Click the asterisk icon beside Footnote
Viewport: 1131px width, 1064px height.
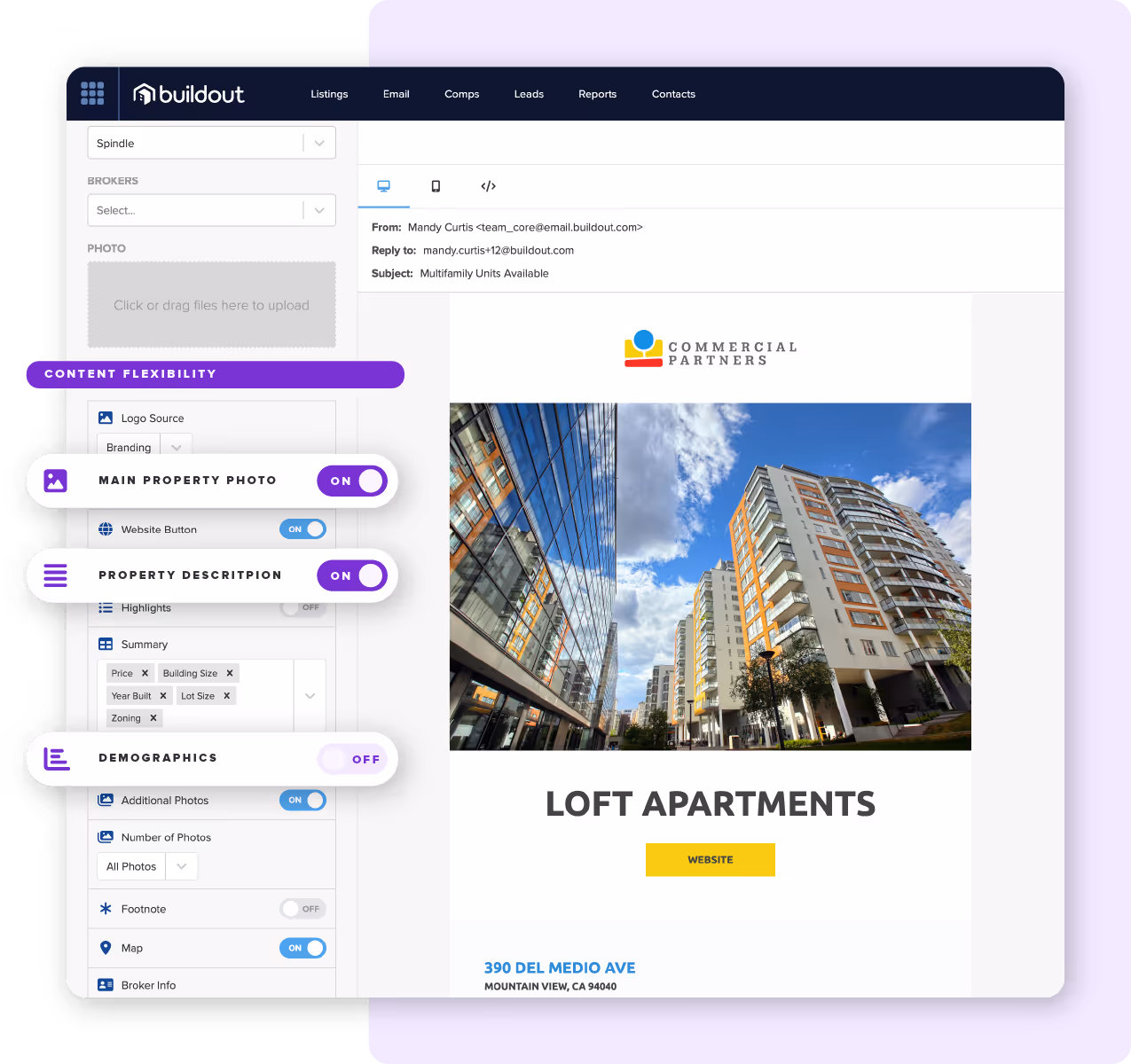[x=106, y=908]
